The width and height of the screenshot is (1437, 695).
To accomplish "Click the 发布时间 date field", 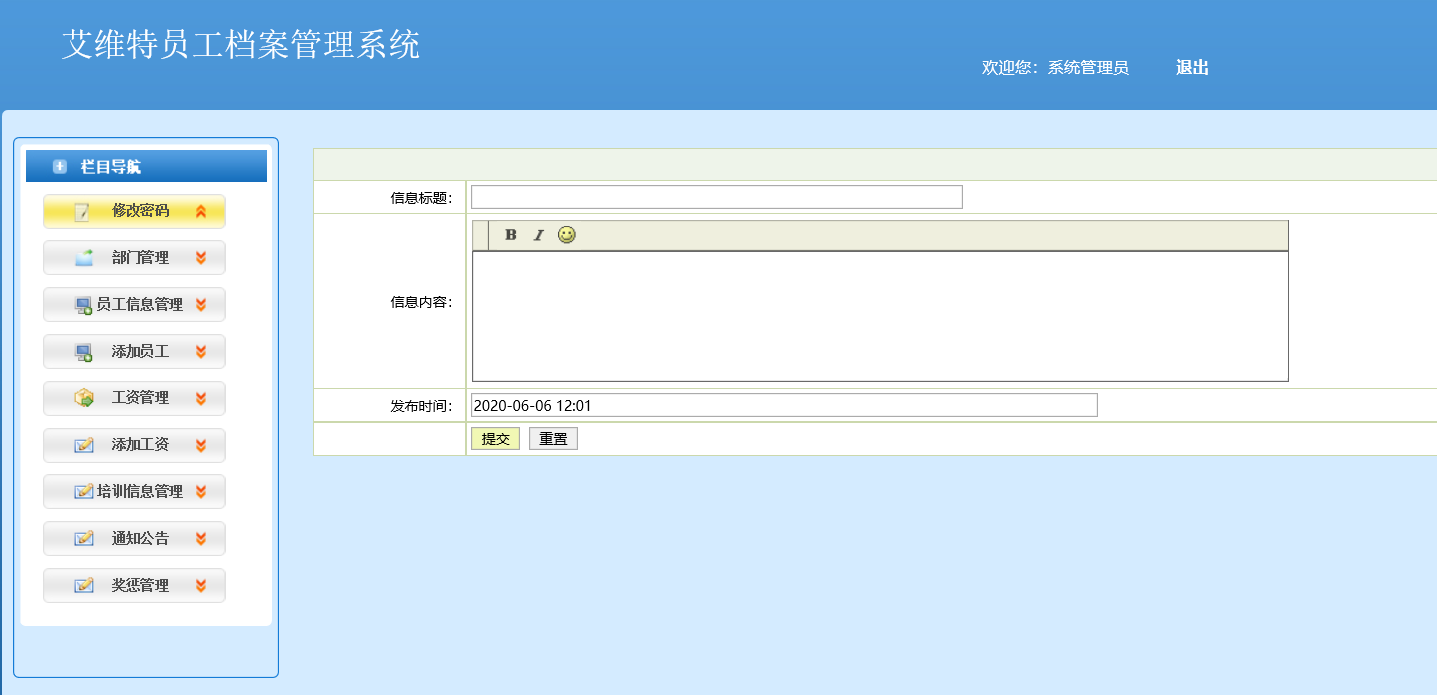I will point(784,405).
